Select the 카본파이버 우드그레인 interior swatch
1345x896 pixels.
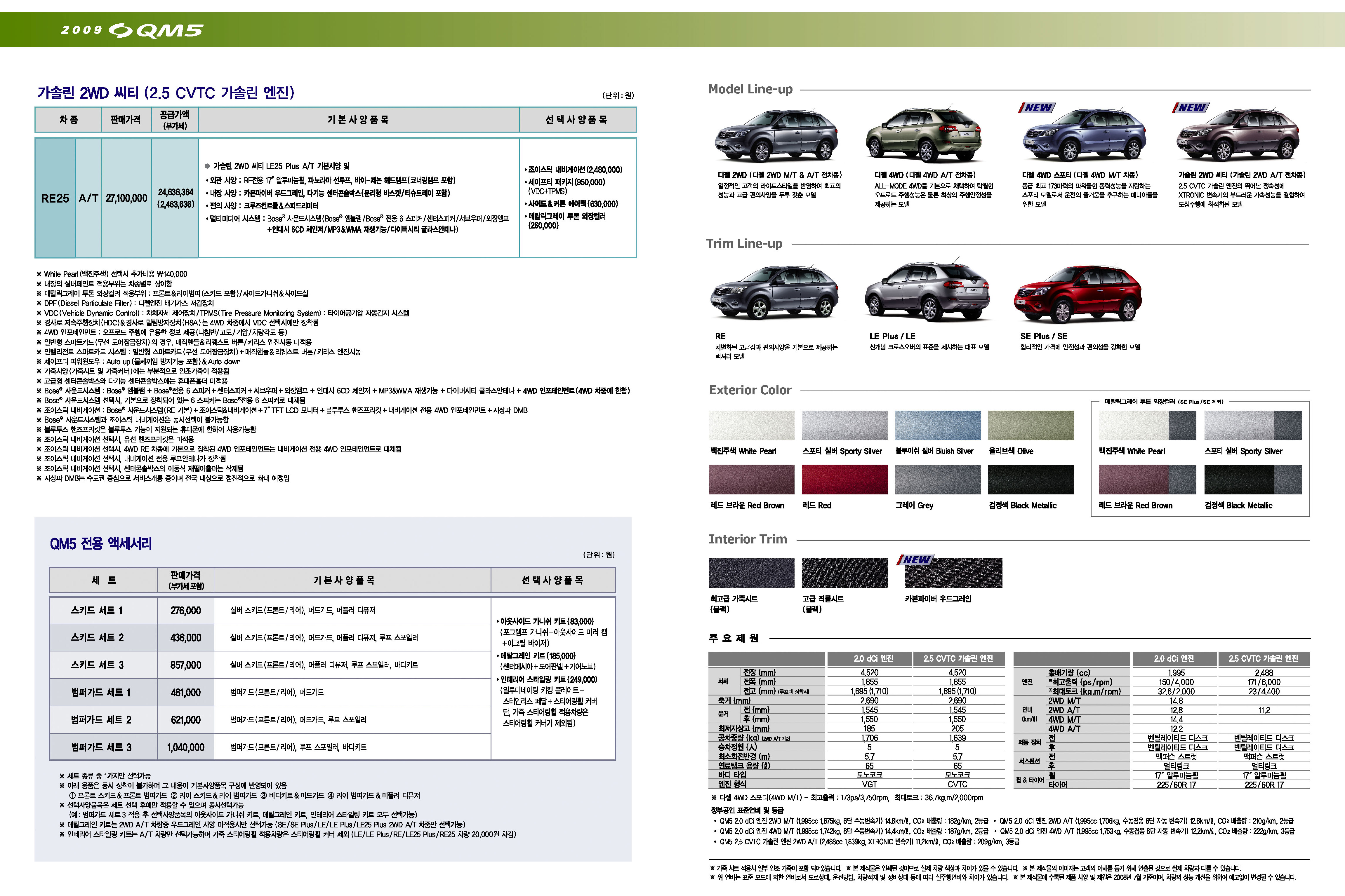953,573
